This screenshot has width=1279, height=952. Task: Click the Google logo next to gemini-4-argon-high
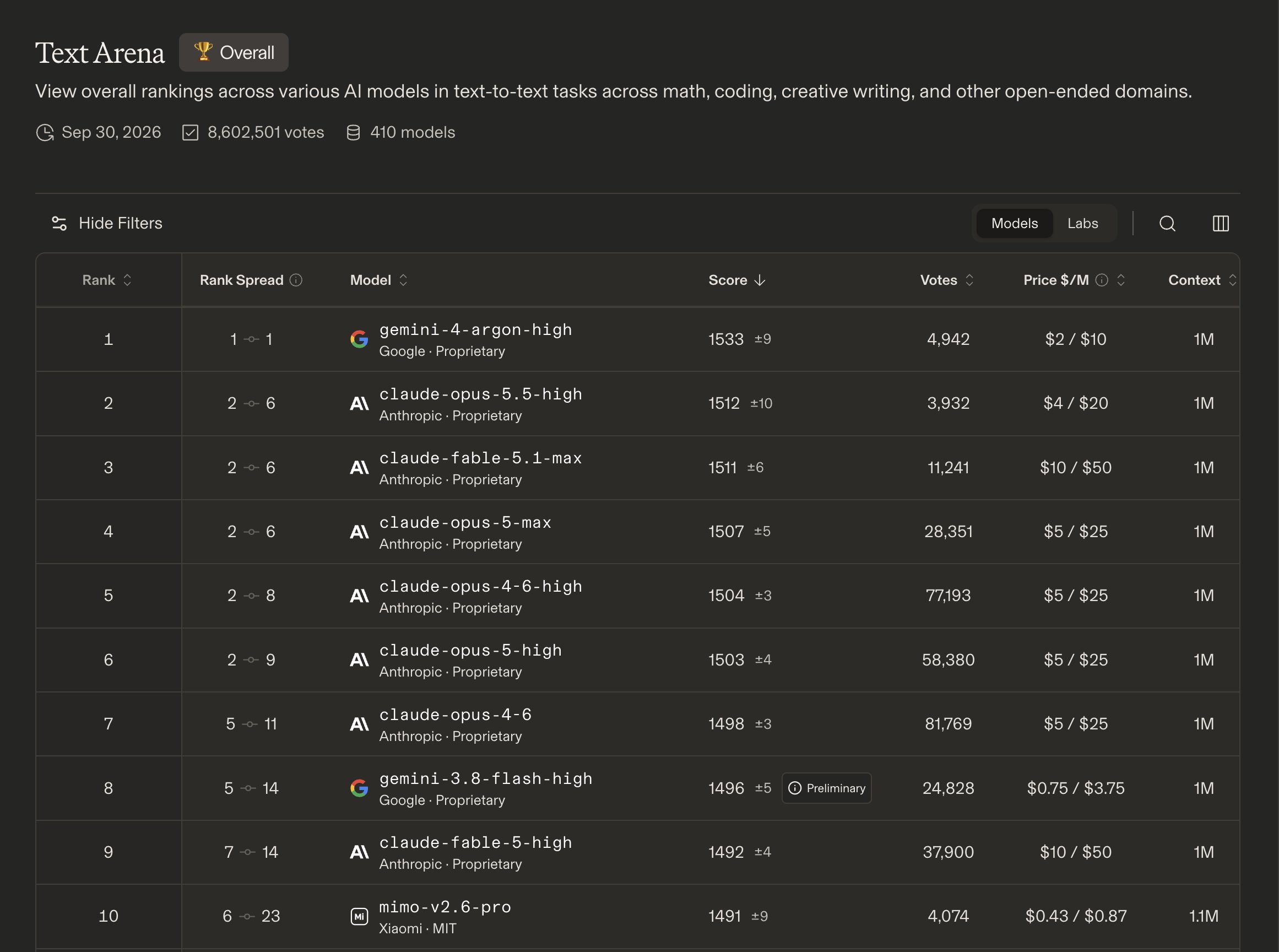[359, 339]
